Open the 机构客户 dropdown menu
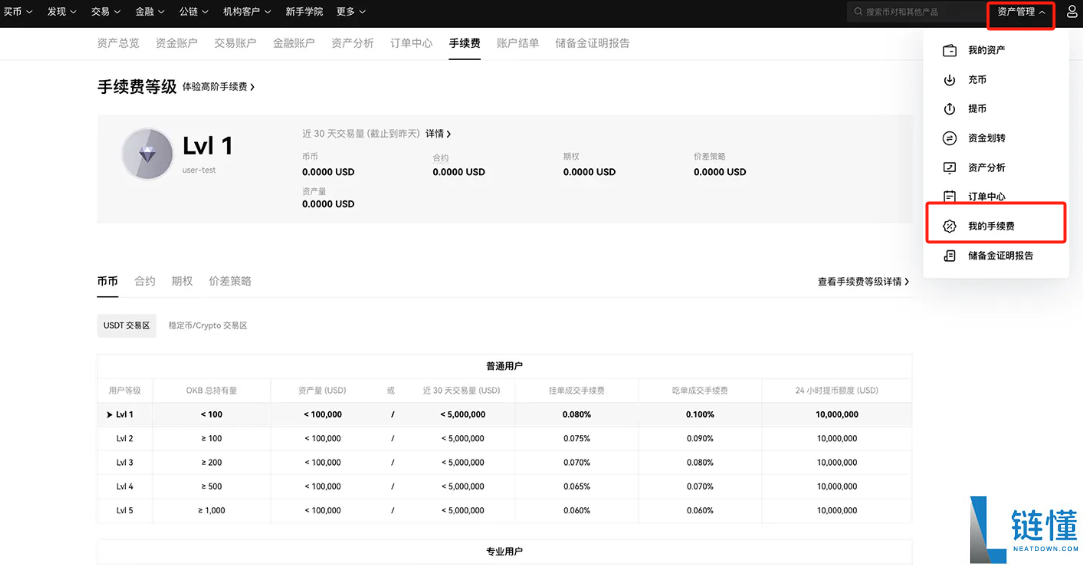 (x=247, y=12)
